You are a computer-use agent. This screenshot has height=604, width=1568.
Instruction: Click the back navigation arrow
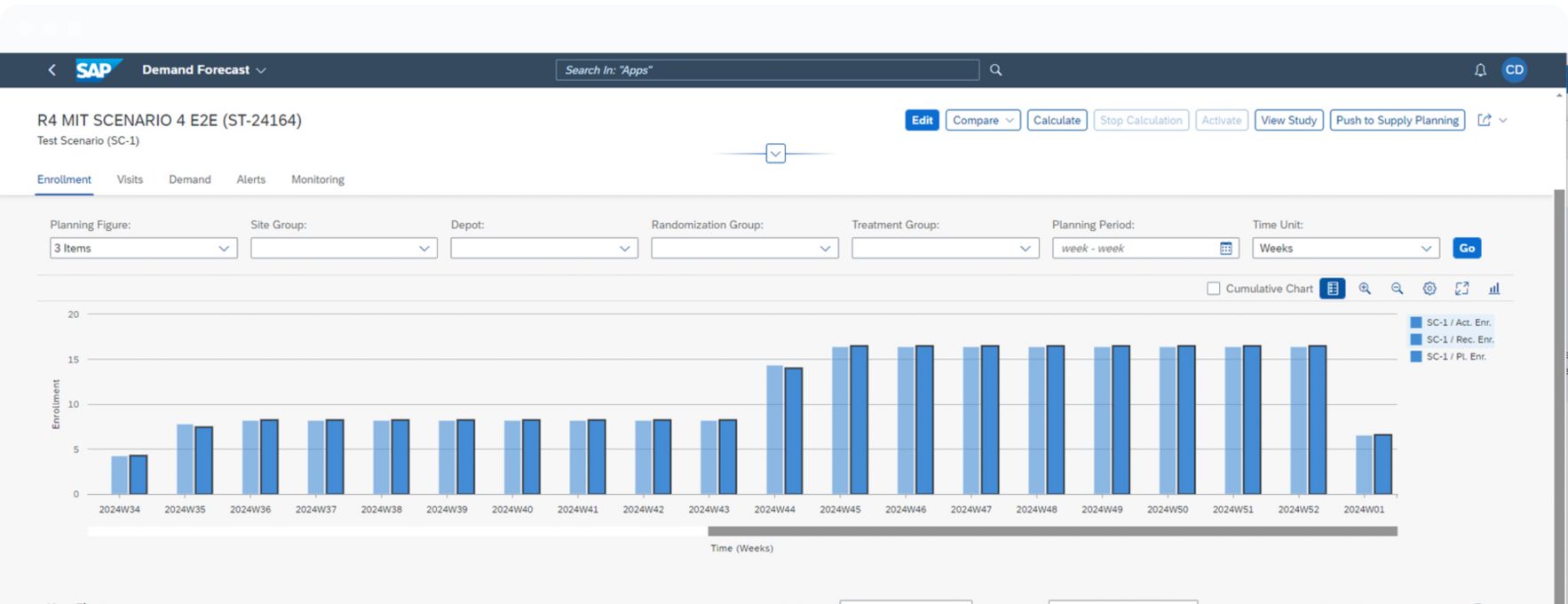[x=51, y=70]
